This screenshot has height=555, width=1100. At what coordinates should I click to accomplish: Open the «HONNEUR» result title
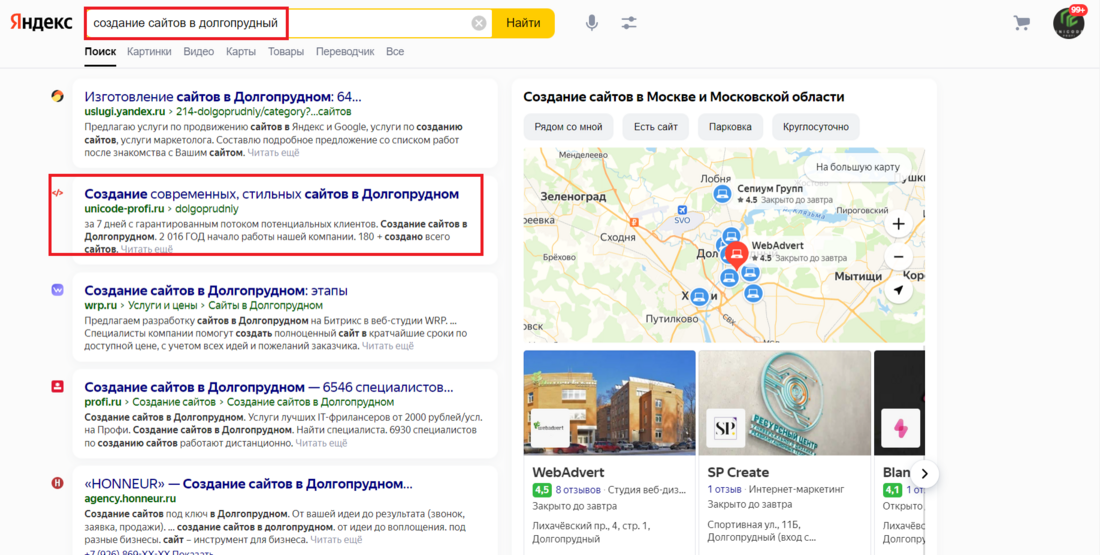coord(248,484)
